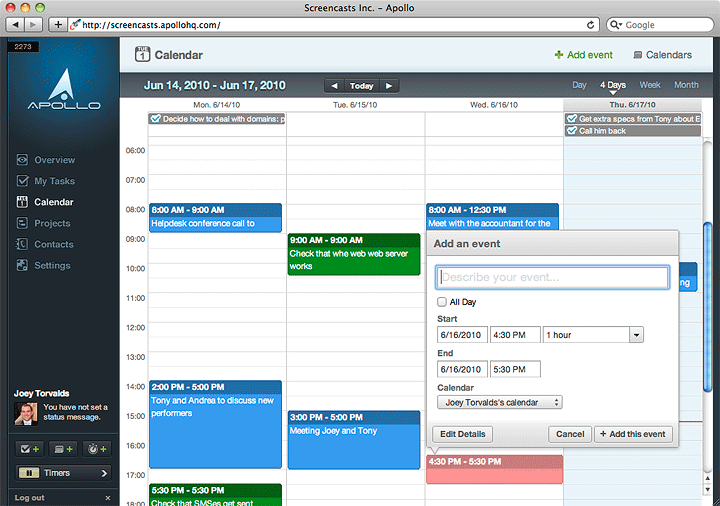
Task: Click Add this event button
Action: [x=633, y=434]
